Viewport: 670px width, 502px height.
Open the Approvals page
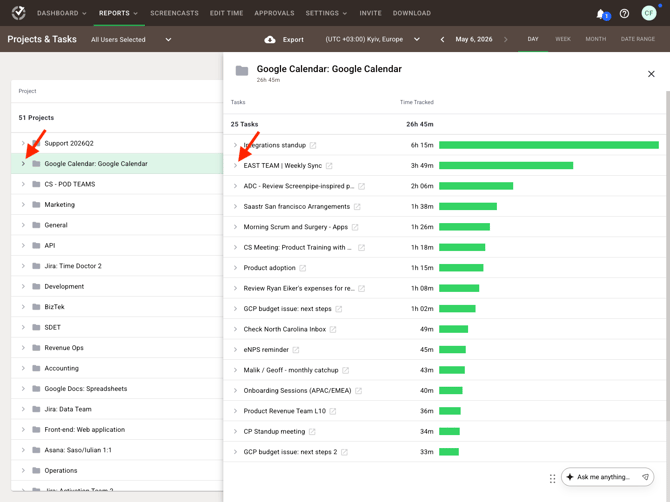pyautogui.click(x=274, y=13)
